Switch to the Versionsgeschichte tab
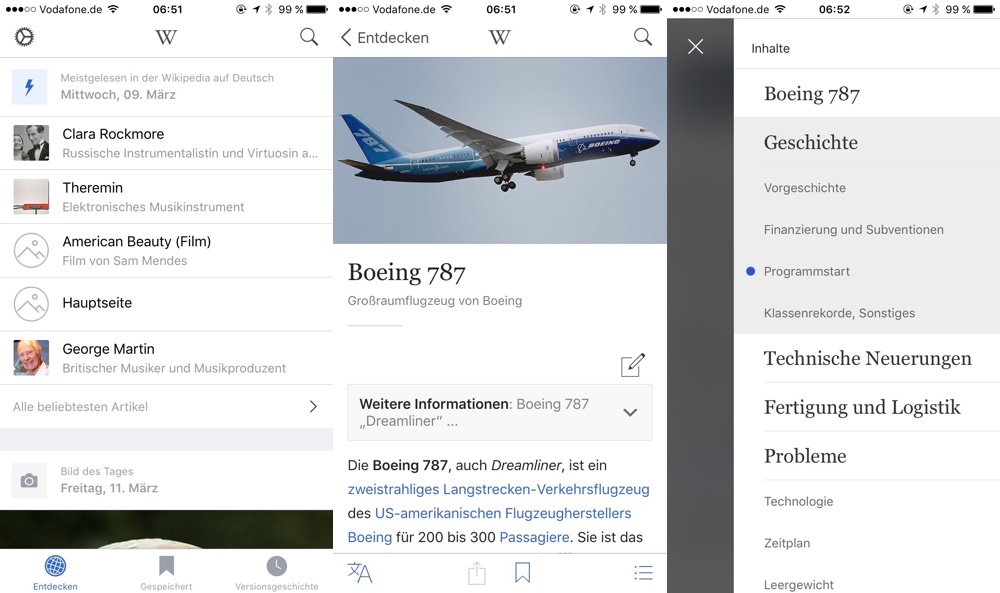Viewport: 1000px width, 593px height. (x=277, y=573)
